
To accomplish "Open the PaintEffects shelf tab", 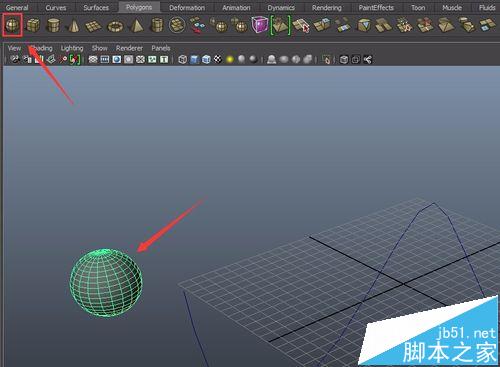I will pyautogui.click(x=376, y=7).
